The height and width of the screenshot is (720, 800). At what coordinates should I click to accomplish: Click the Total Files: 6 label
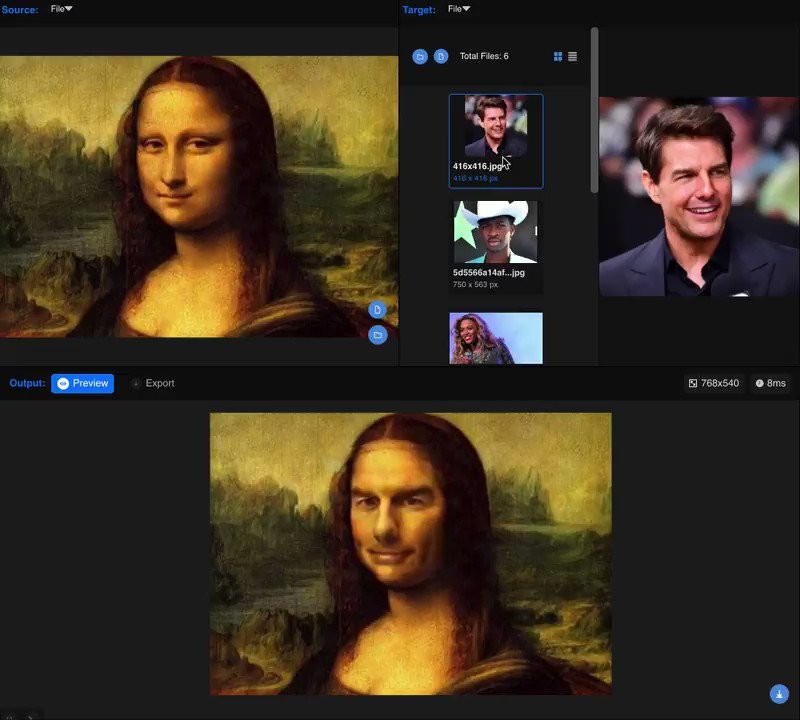pyautogui.click(x=484, y=56)
